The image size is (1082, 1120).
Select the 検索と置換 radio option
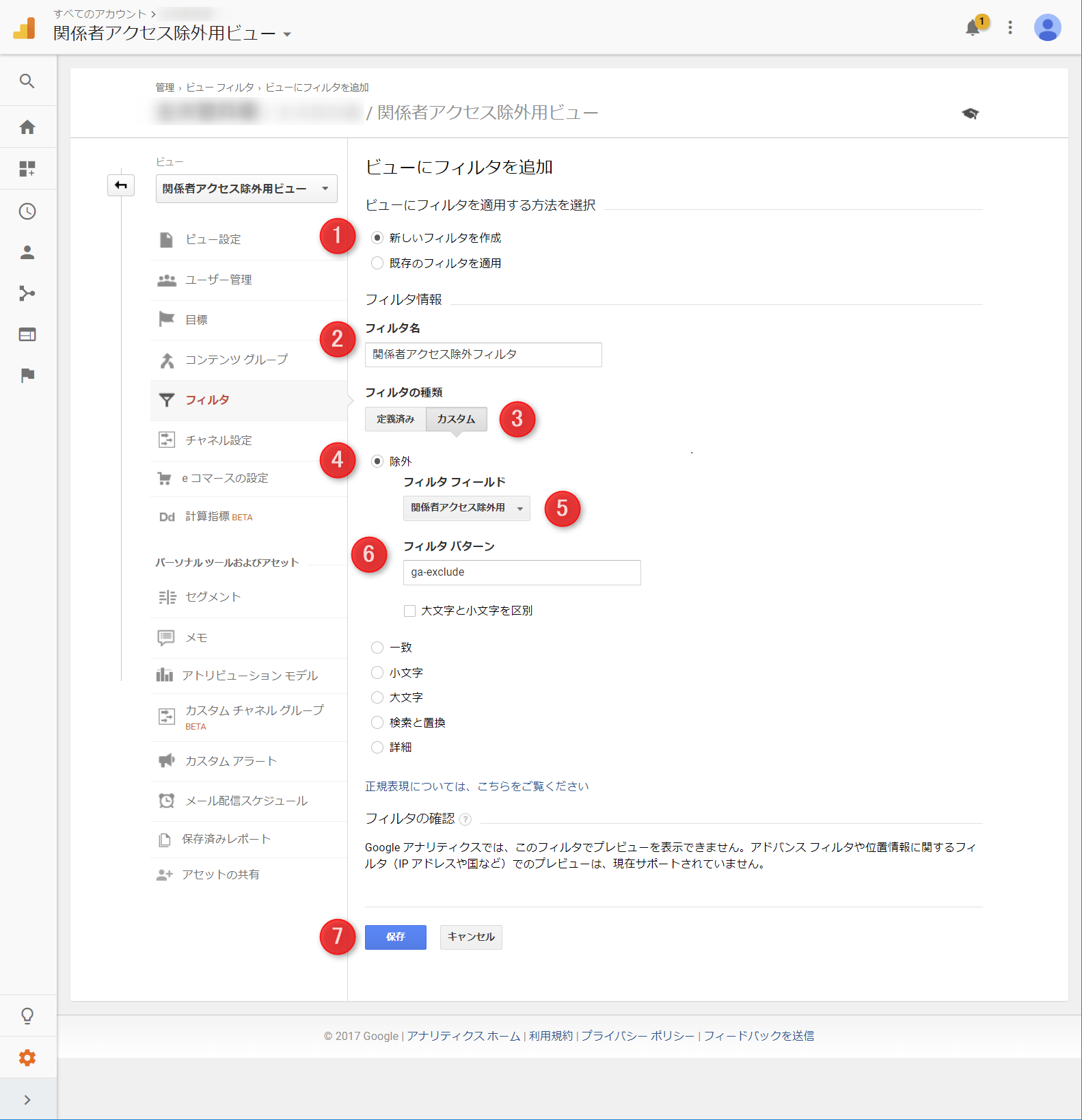tap(377, 723)
